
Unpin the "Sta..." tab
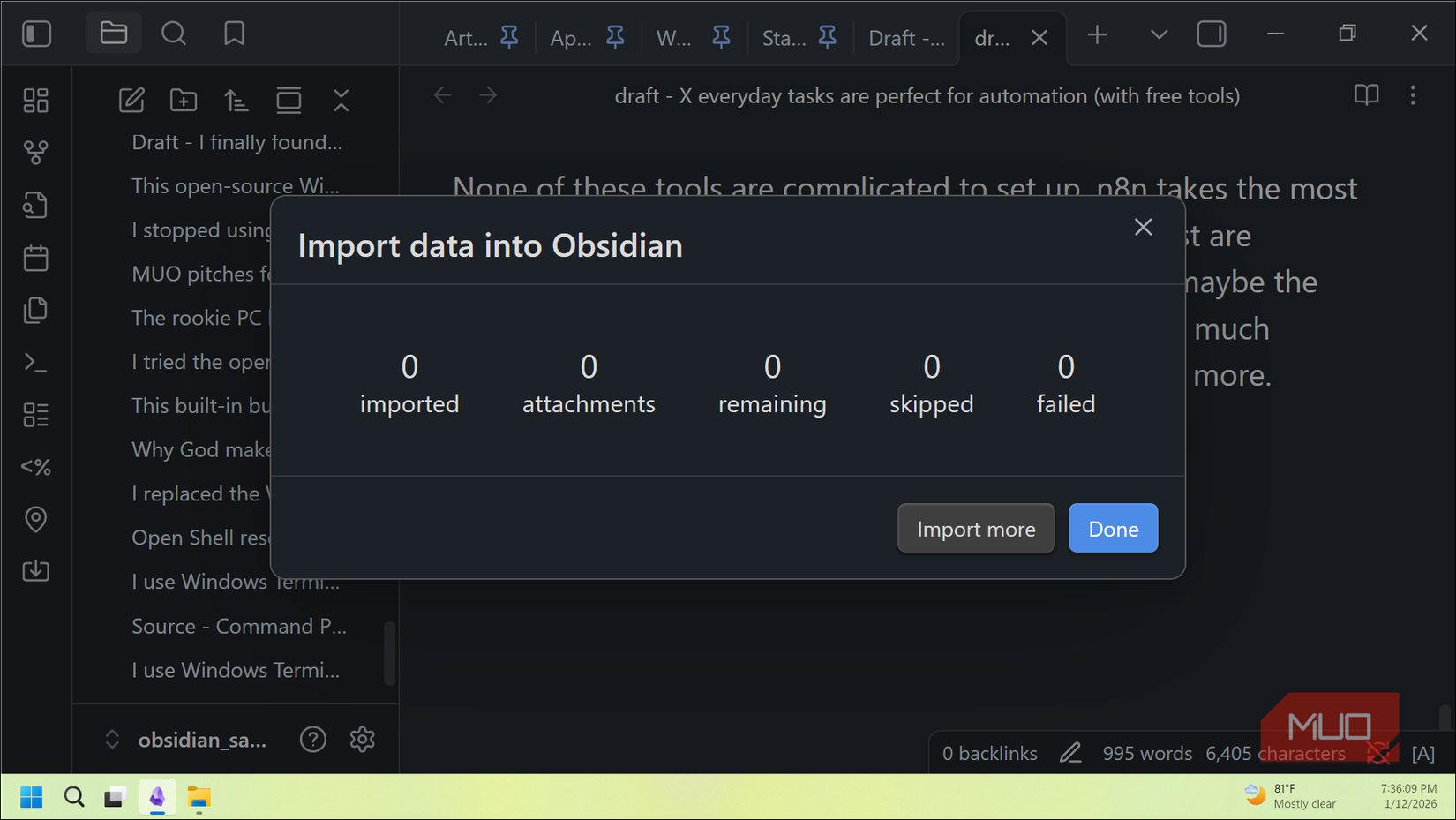click(827, 37)
